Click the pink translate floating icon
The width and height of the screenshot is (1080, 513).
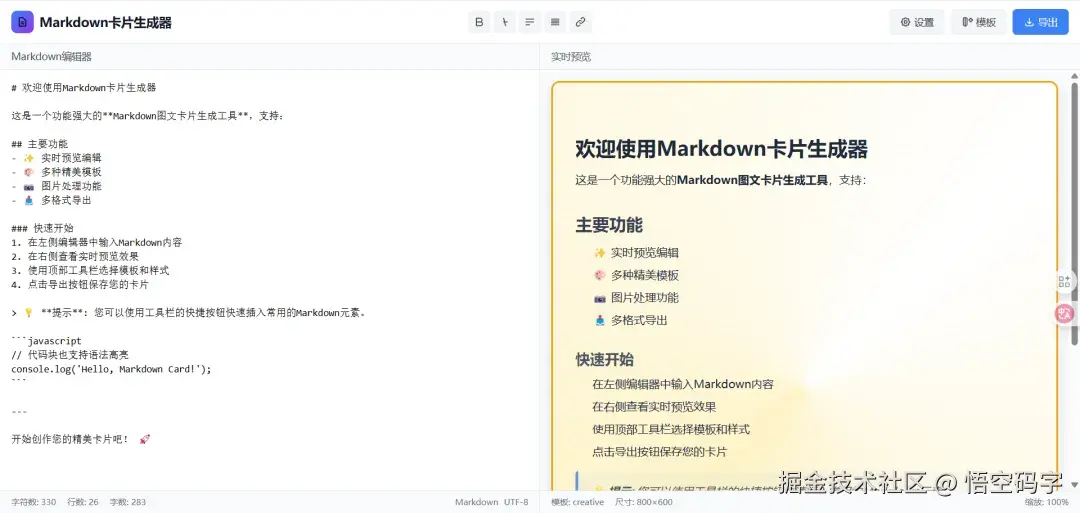[x=1065, y=314]
